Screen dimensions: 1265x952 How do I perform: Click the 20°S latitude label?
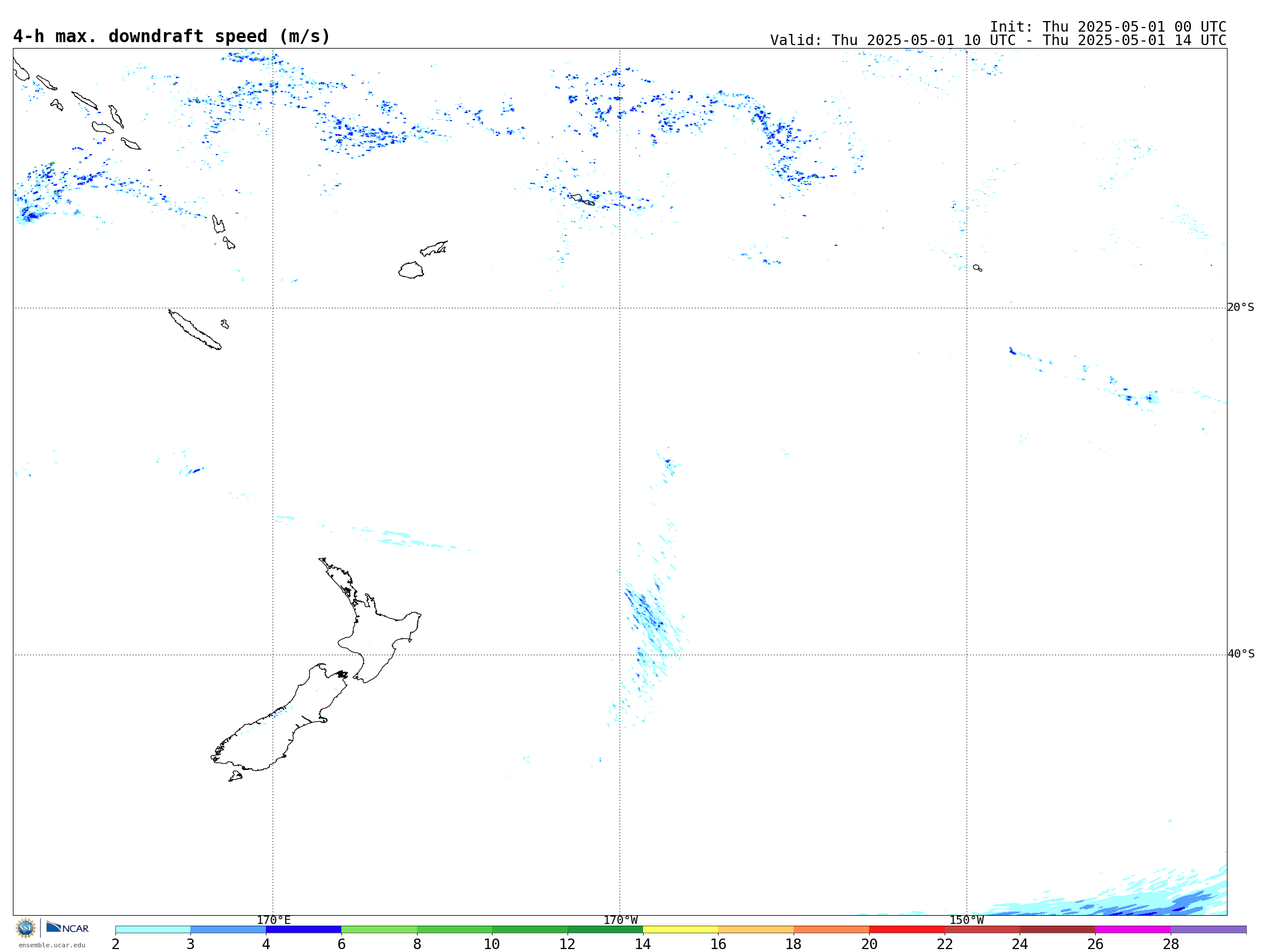point(1240,307)
